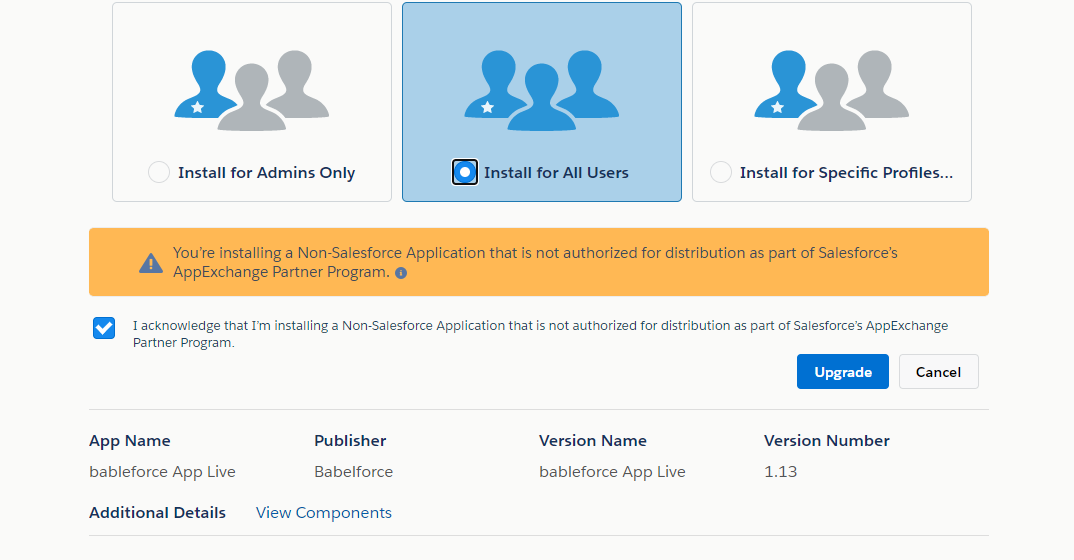
Task: Click the star badge in the Admins Only card
Action: click(197, 107)
